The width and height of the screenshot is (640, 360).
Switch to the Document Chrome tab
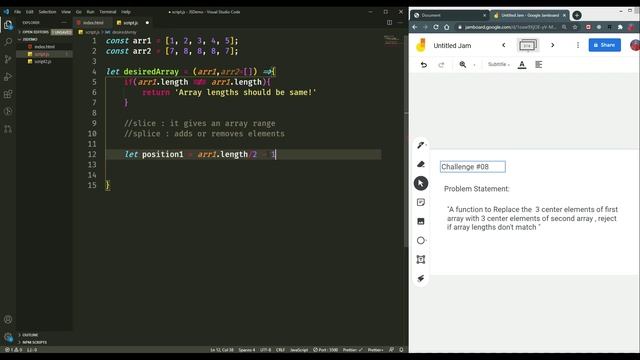pos(449,15)
